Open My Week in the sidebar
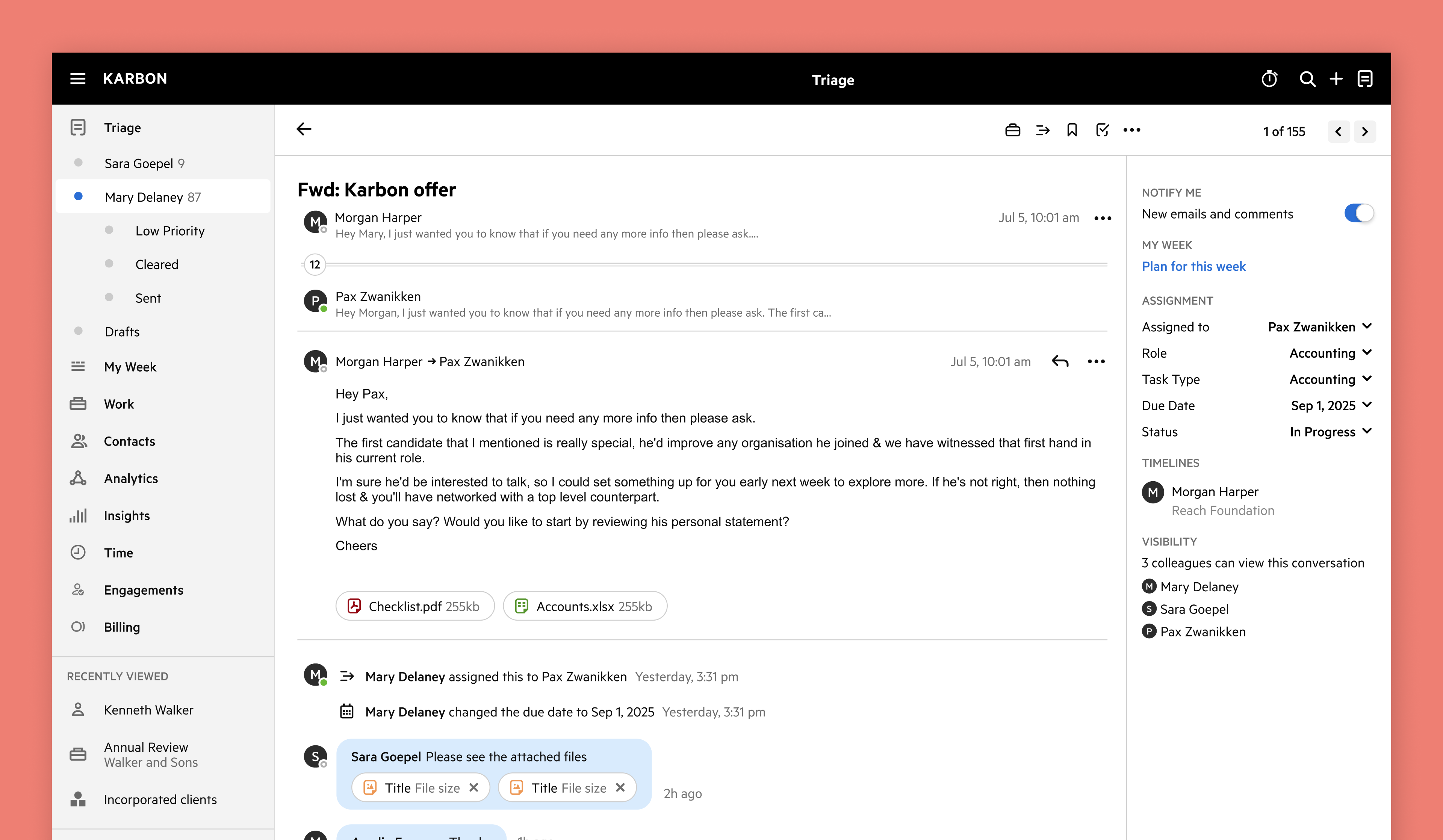This screenshot has height=840, width=1443. (x=130, y=367)
